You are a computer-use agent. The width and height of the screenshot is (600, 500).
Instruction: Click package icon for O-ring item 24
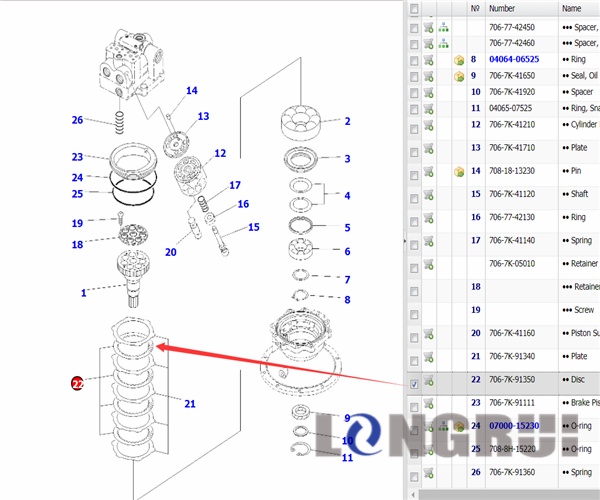[x=459, y=426]
